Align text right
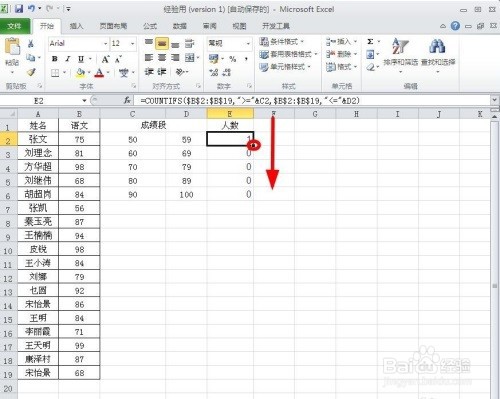The image size is (500, 399). (x=175, y=58)
